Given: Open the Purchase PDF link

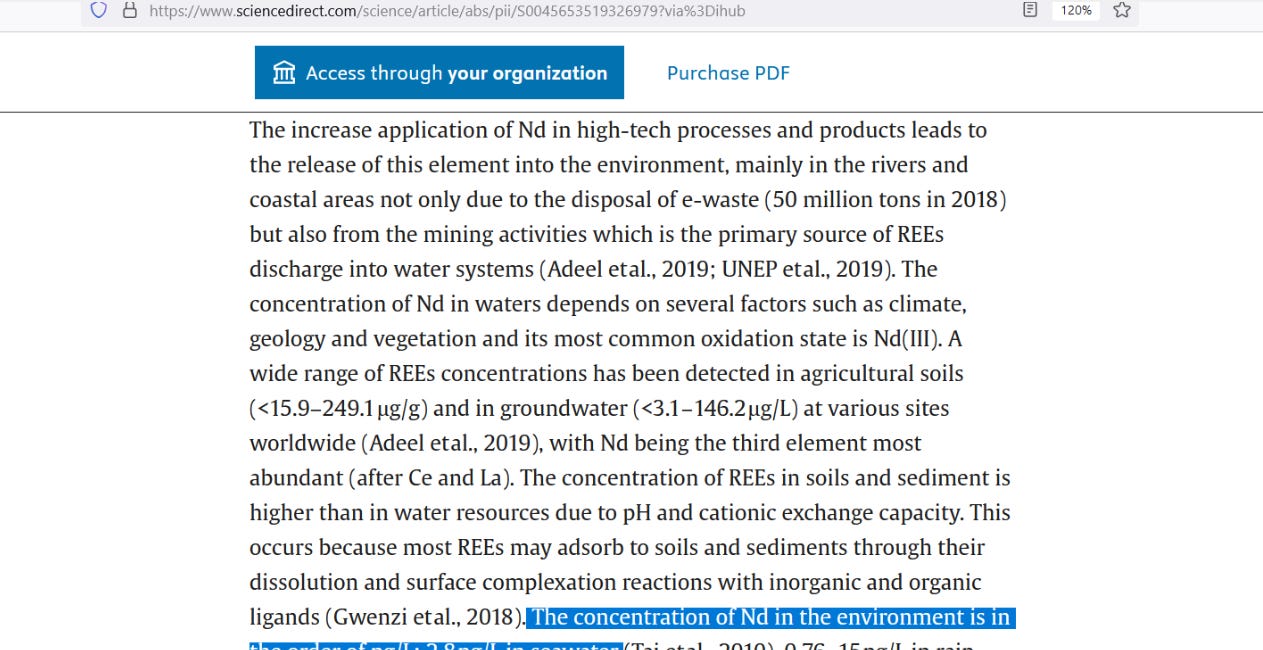Looking at the screenshot, I should (728, 72).
